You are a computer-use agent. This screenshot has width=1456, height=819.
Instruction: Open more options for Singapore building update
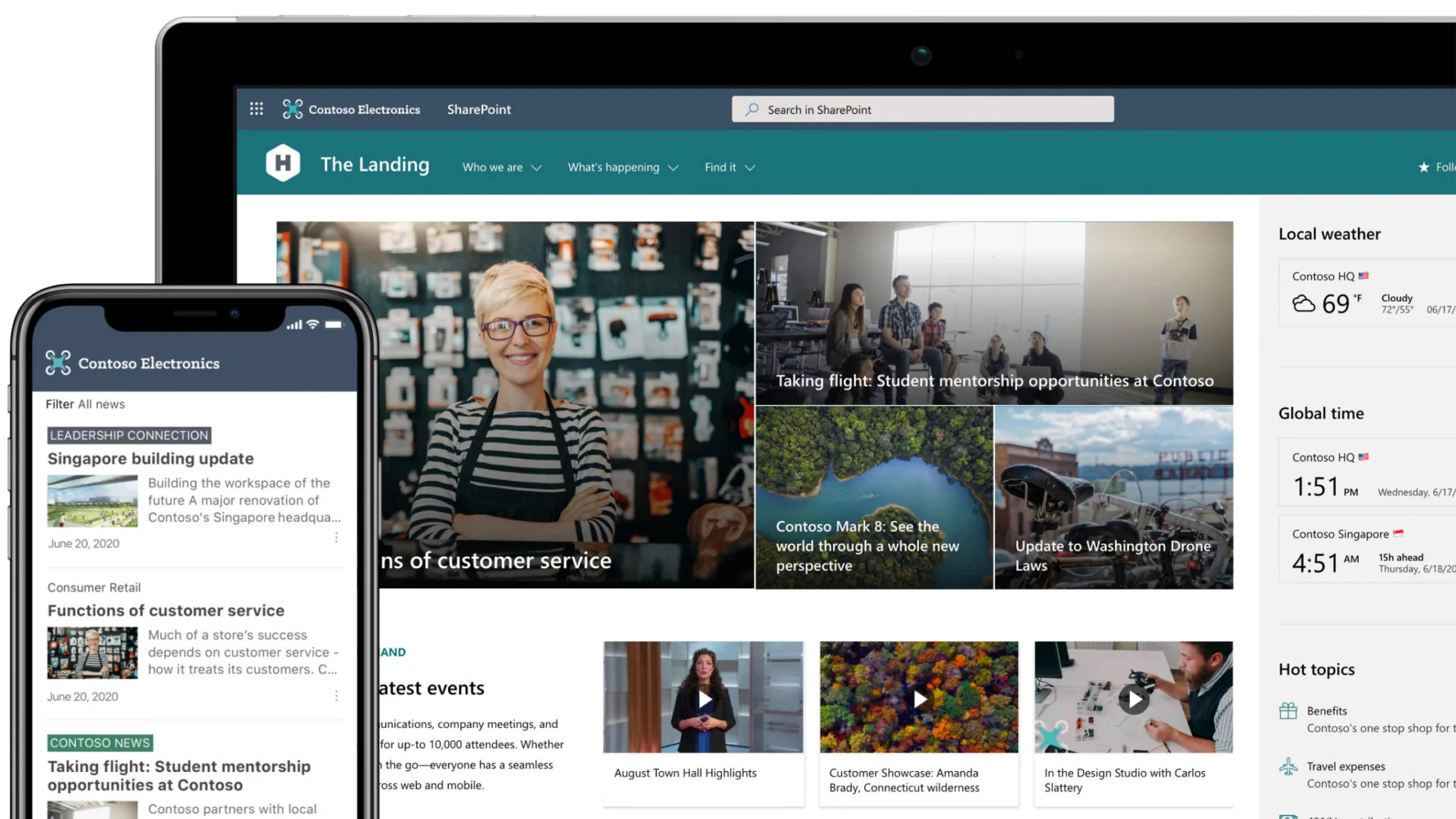(336, 537)
